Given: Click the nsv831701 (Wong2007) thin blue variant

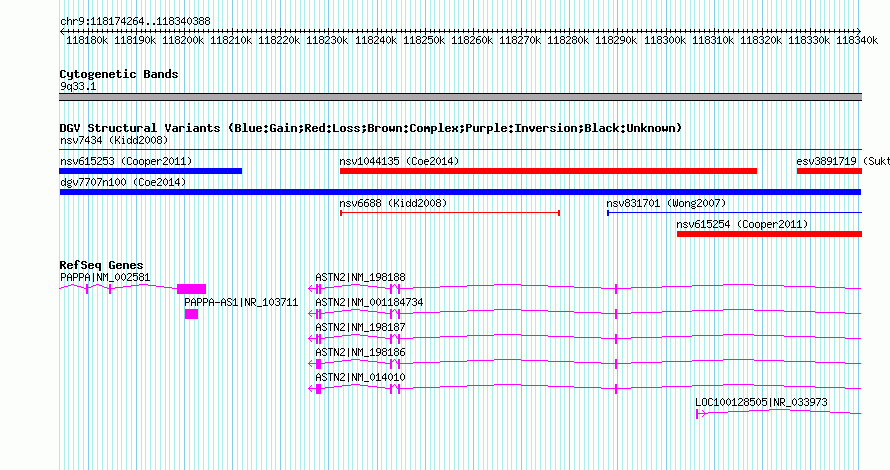Looking at the screenshot, I should (x=734, y=213).
